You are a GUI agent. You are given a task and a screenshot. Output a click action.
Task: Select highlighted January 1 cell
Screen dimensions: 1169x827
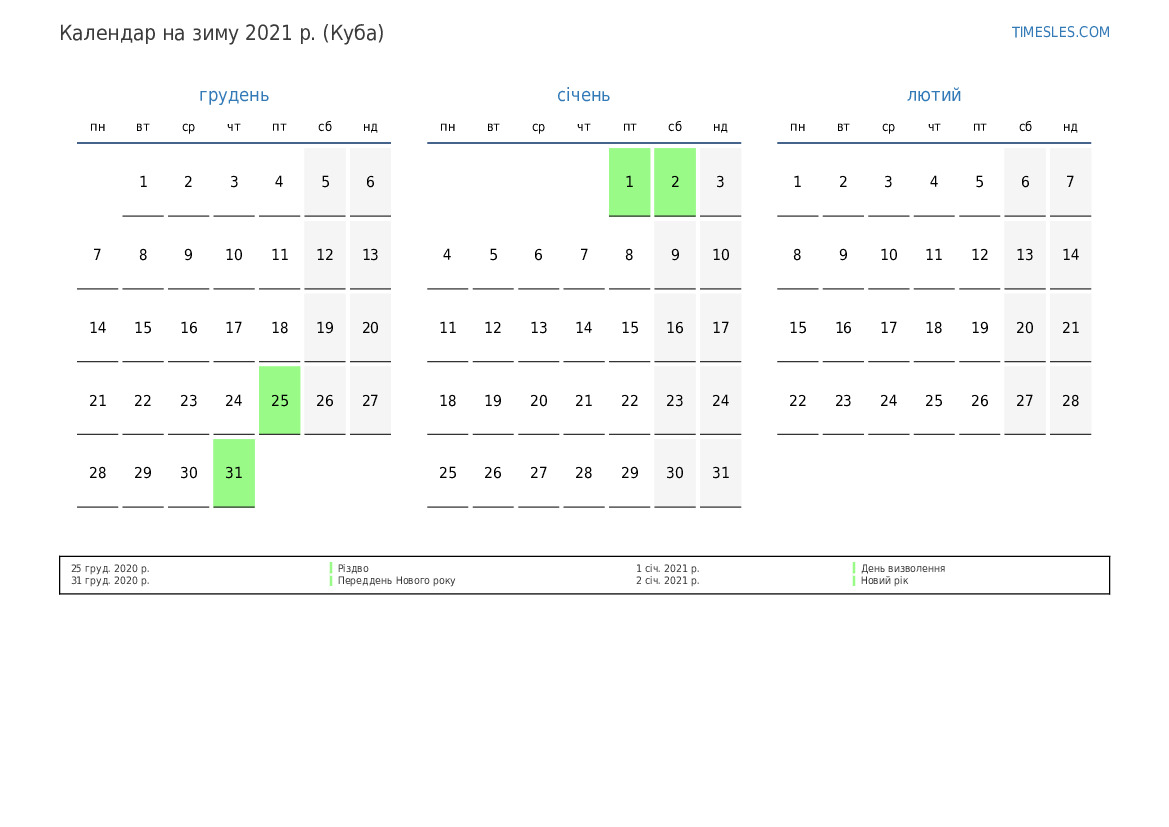click(629, 182)
